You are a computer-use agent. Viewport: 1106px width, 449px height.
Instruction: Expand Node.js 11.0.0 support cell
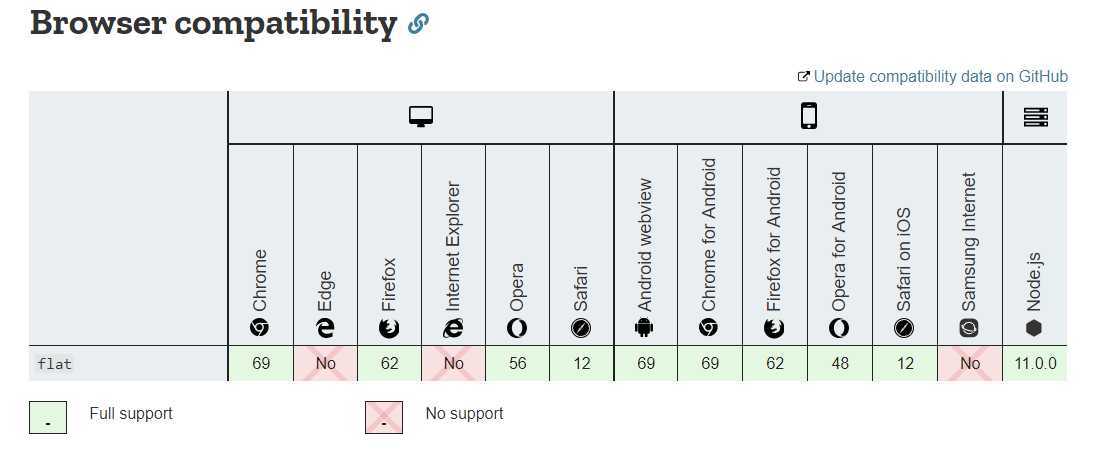pyautogui.click(x=1035, y=364)
